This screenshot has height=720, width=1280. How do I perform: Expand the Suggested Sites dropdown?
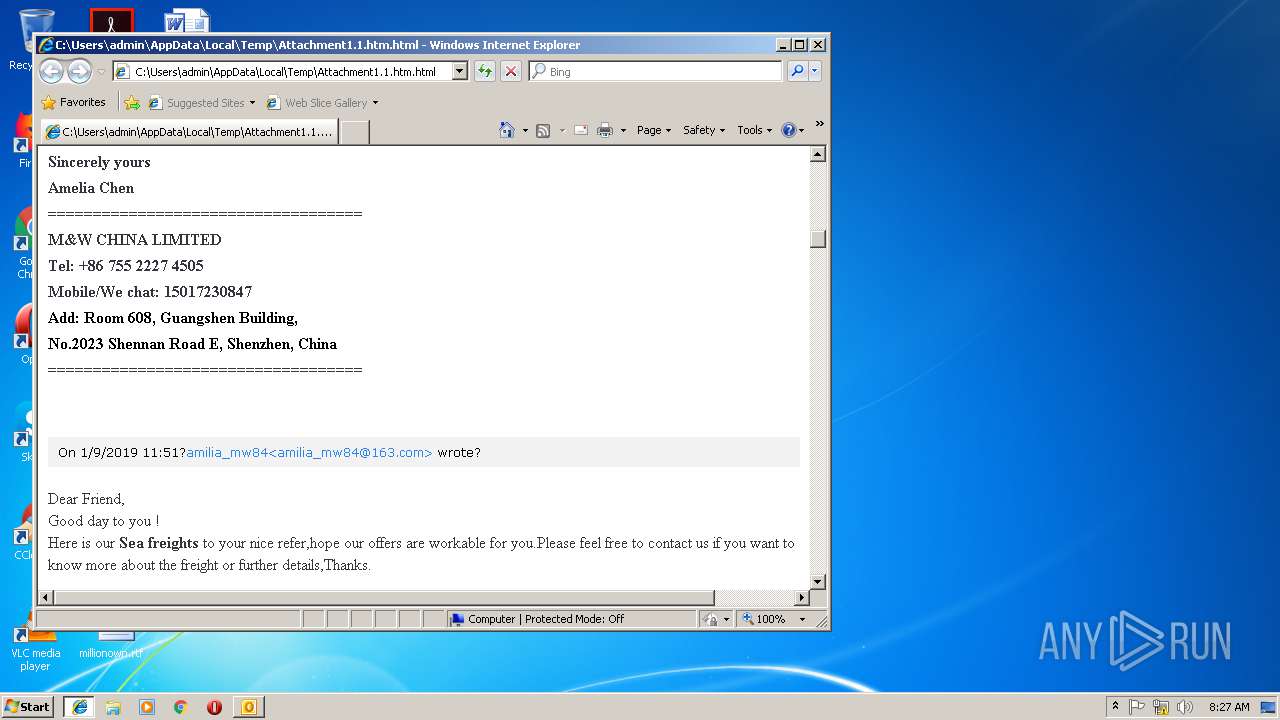252,102
